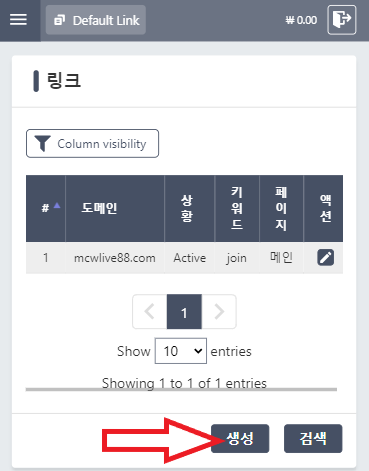This screenshot has width=369, height=471.
Task: Go to previous page with left chevron
Action: tap(150, 312)
